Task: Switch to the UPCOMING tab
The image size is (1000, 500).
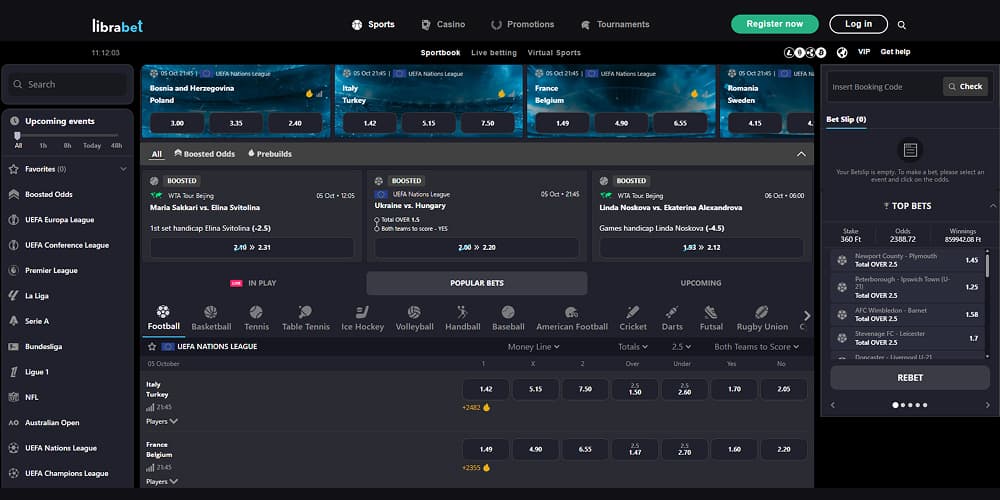Action: pyautogui.click(x=701, y=283)
